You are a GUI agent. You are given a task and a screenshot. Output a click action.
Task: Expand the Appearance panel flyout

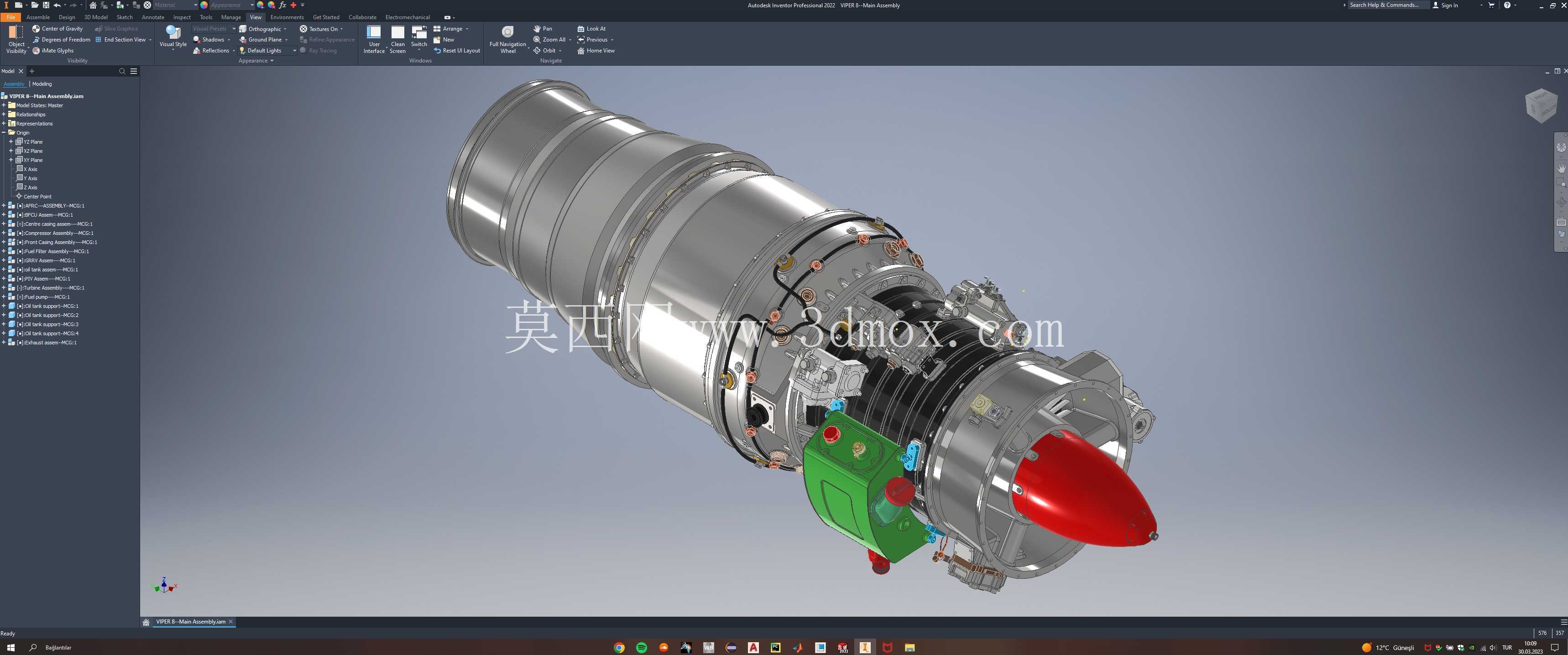click(272, 61)
